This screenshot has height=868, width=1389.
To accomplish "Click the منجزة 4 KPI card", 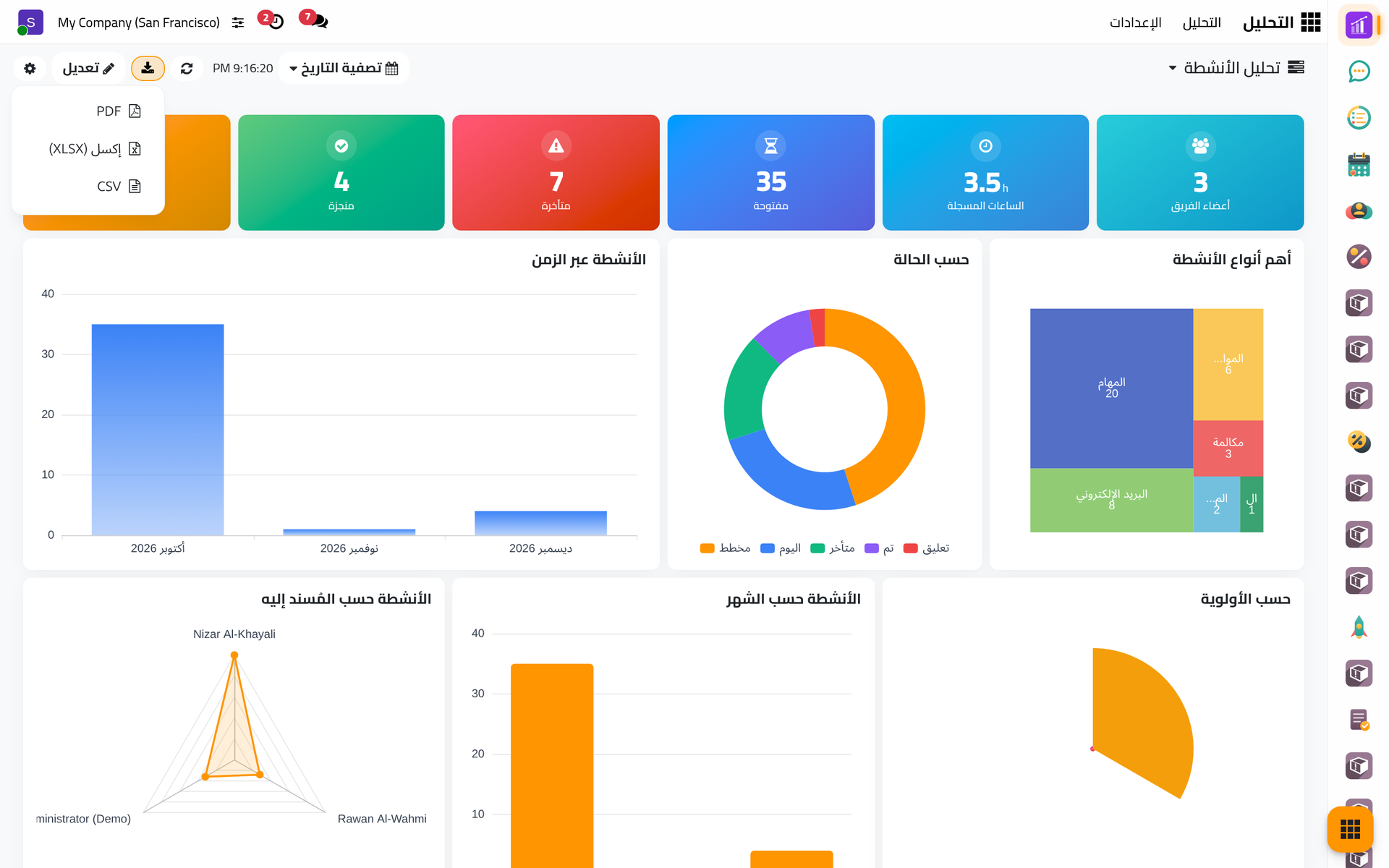I will coord(341,173).
